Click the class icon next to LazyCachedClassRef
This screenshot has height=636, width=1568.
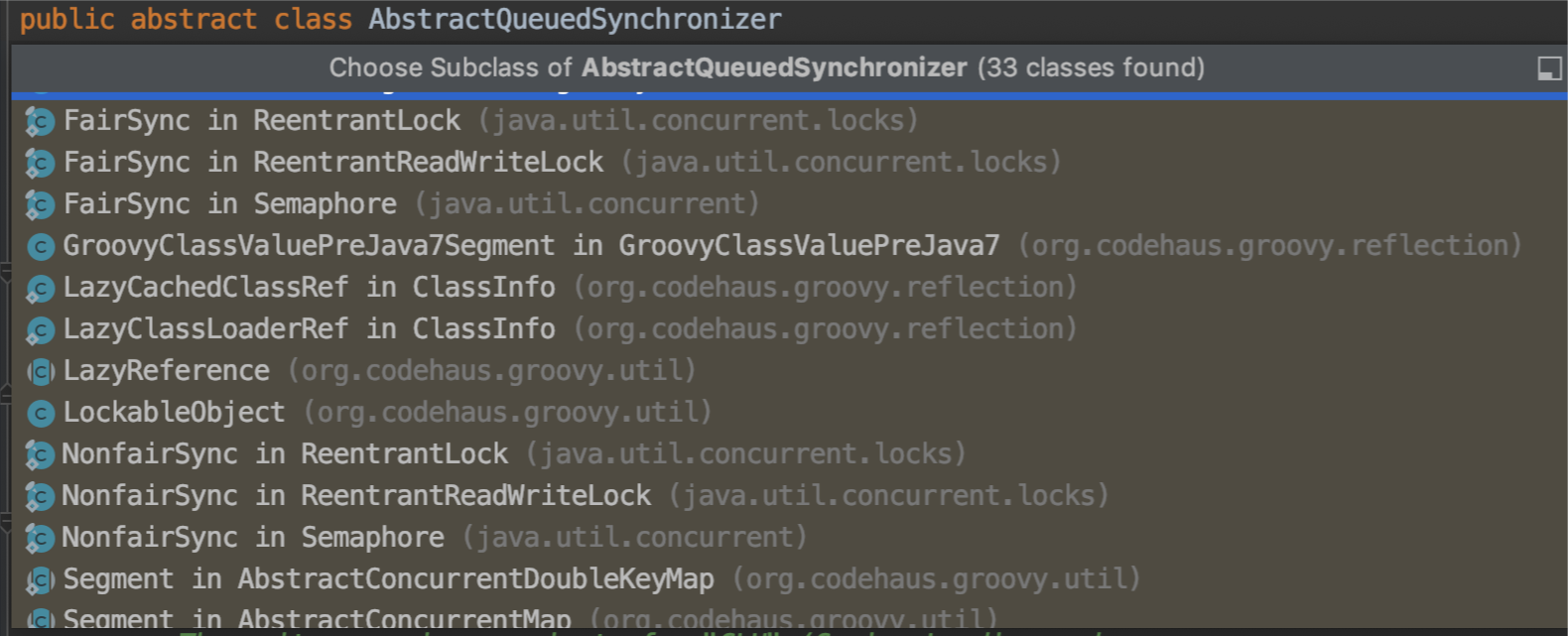pyautogui.click(x=40, y=287)
